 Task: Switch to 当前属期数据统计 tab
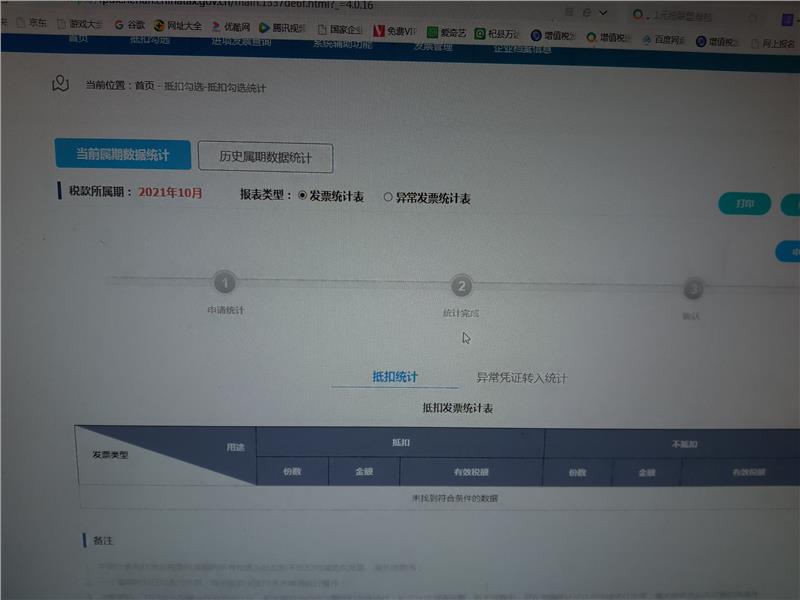tap(122, 155)
